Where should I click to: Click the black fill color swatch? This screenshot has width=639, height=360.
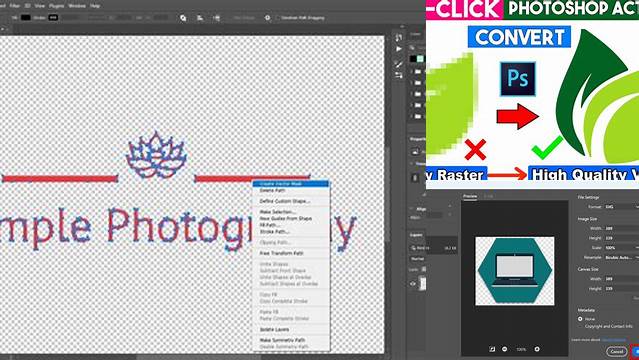tap(26, 18)
